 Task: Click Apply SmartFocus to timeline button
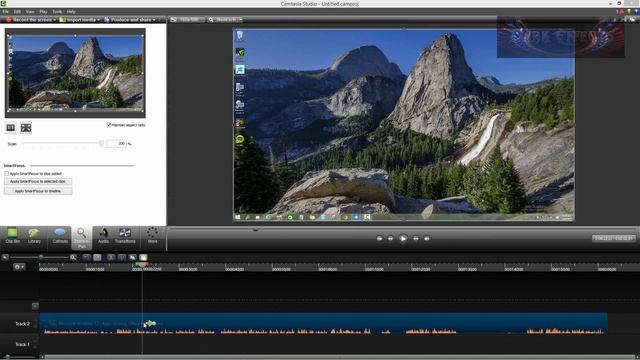[38, 191]
